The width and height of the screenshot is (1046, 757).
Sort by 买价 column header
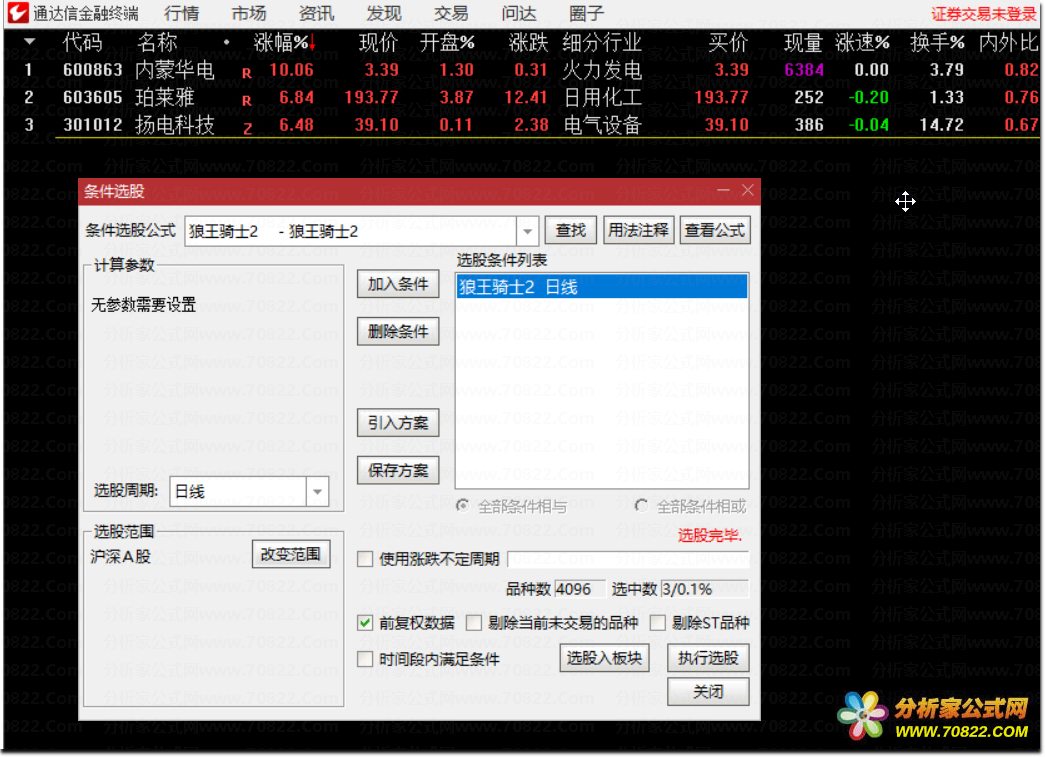tap(728, 43)
